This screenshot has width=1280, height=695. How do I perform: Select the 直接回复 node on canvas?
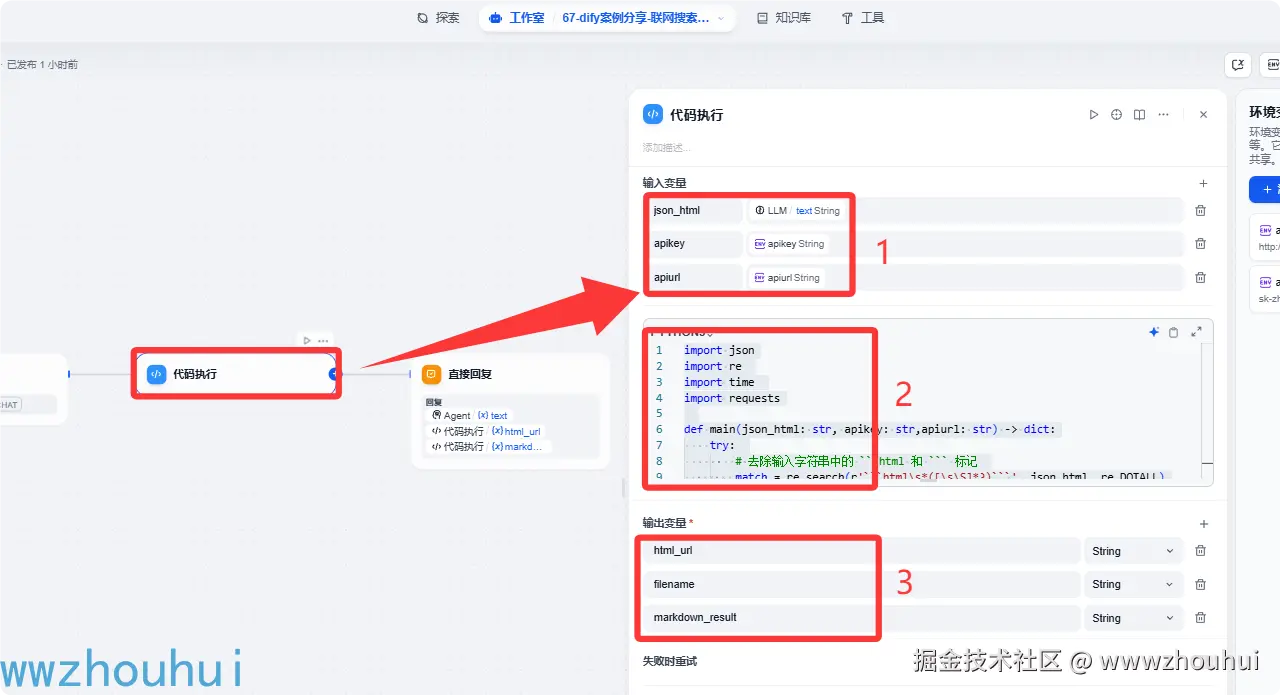[510, 411]
